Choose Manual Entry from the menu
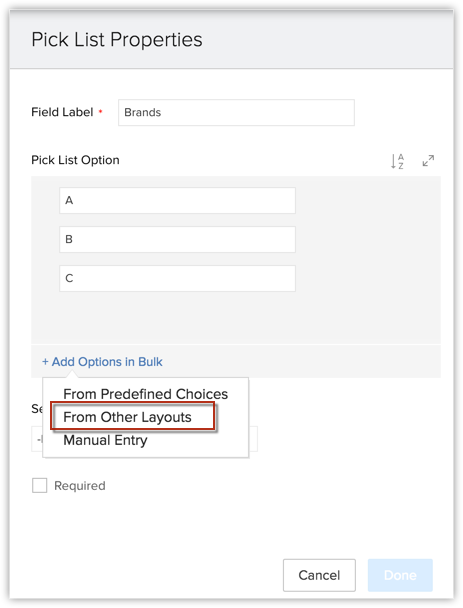The width and height of the screenshot is (463, 608). [x=105, y=440]
